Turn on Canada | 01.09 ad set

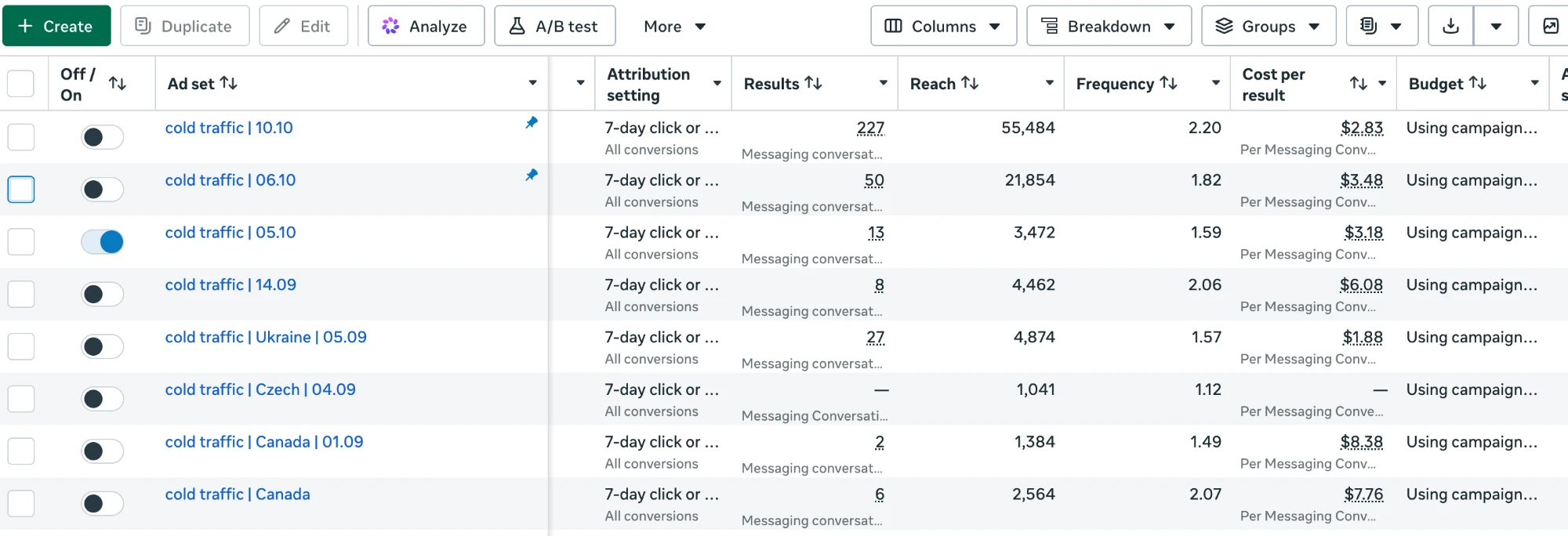click(x=102, y=451)
